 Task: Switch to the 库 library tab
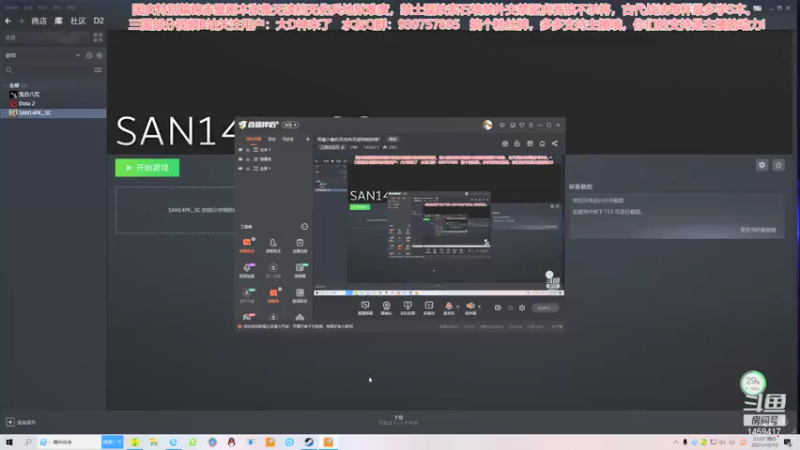(x=59, y=21)
